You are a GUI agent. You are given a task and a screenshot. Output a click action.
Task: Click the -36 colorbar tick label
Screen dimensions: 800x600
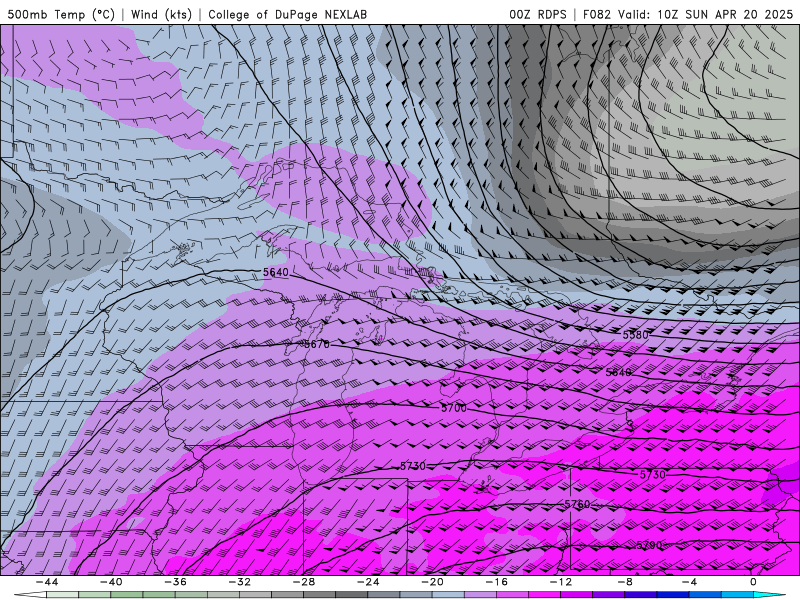click(x=175, y=582)
